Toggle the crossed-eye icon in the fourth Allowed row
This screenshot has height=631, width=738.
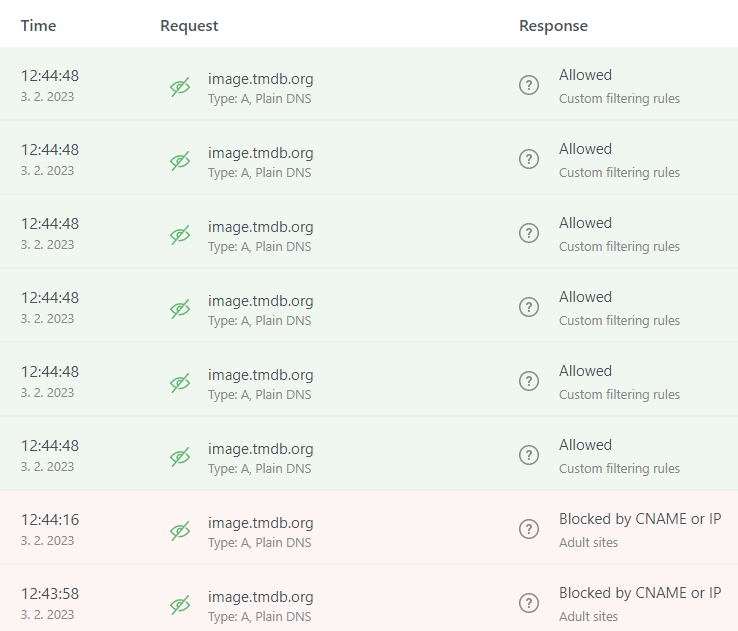pos(180,309)
